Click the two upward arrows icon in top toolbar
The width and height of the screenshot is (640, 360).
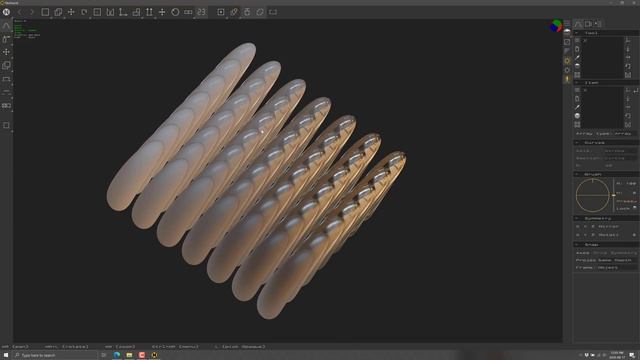(x=149, y=12)
